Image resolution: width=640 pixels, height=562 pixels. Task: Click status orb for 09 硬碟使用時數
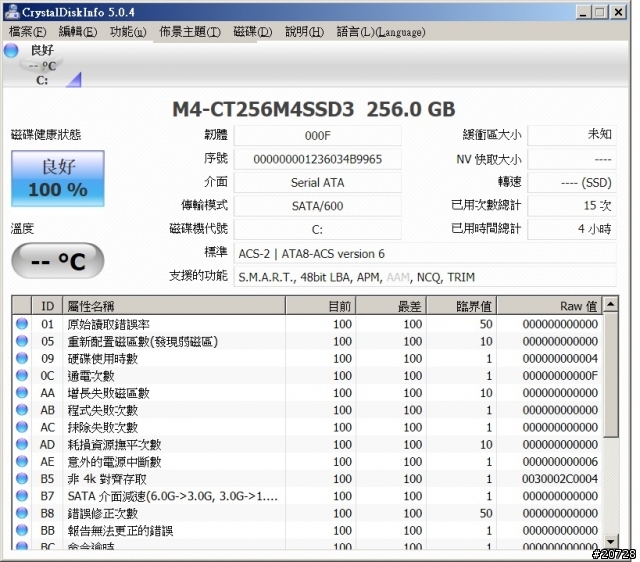point(22,358)
